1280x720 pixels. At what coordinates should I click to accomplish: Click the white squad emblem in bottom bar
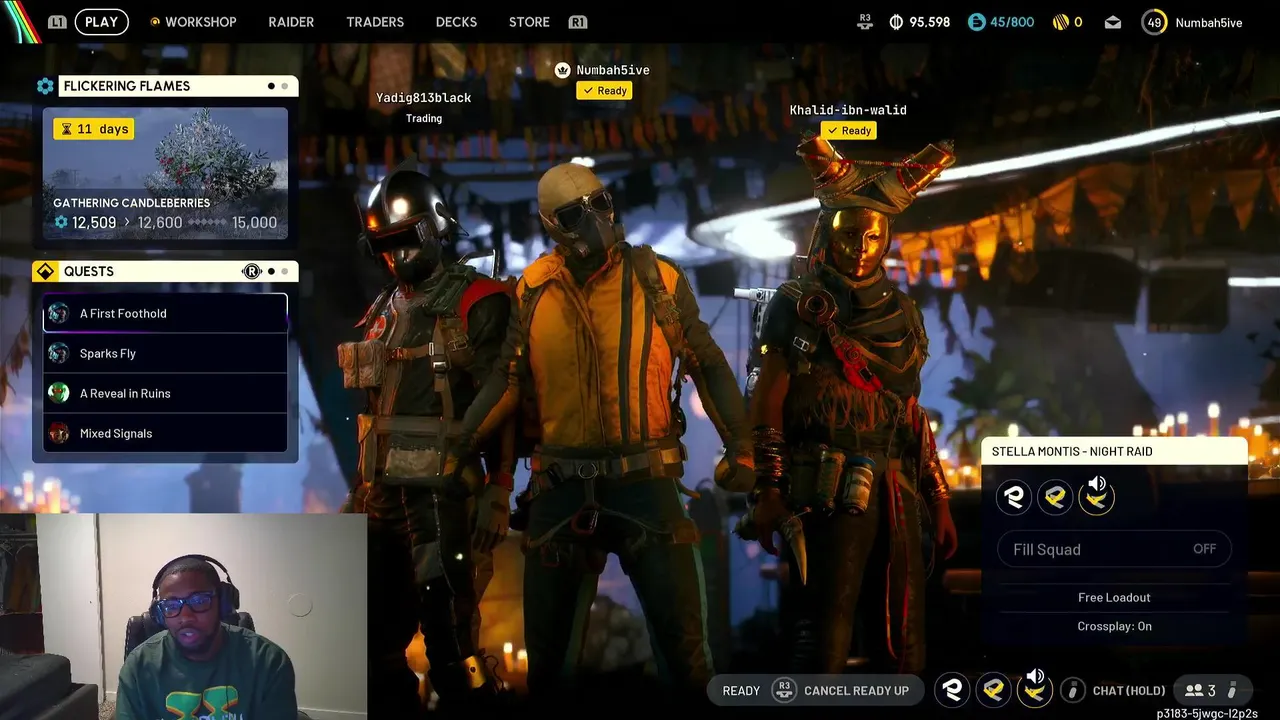(952, 690)
